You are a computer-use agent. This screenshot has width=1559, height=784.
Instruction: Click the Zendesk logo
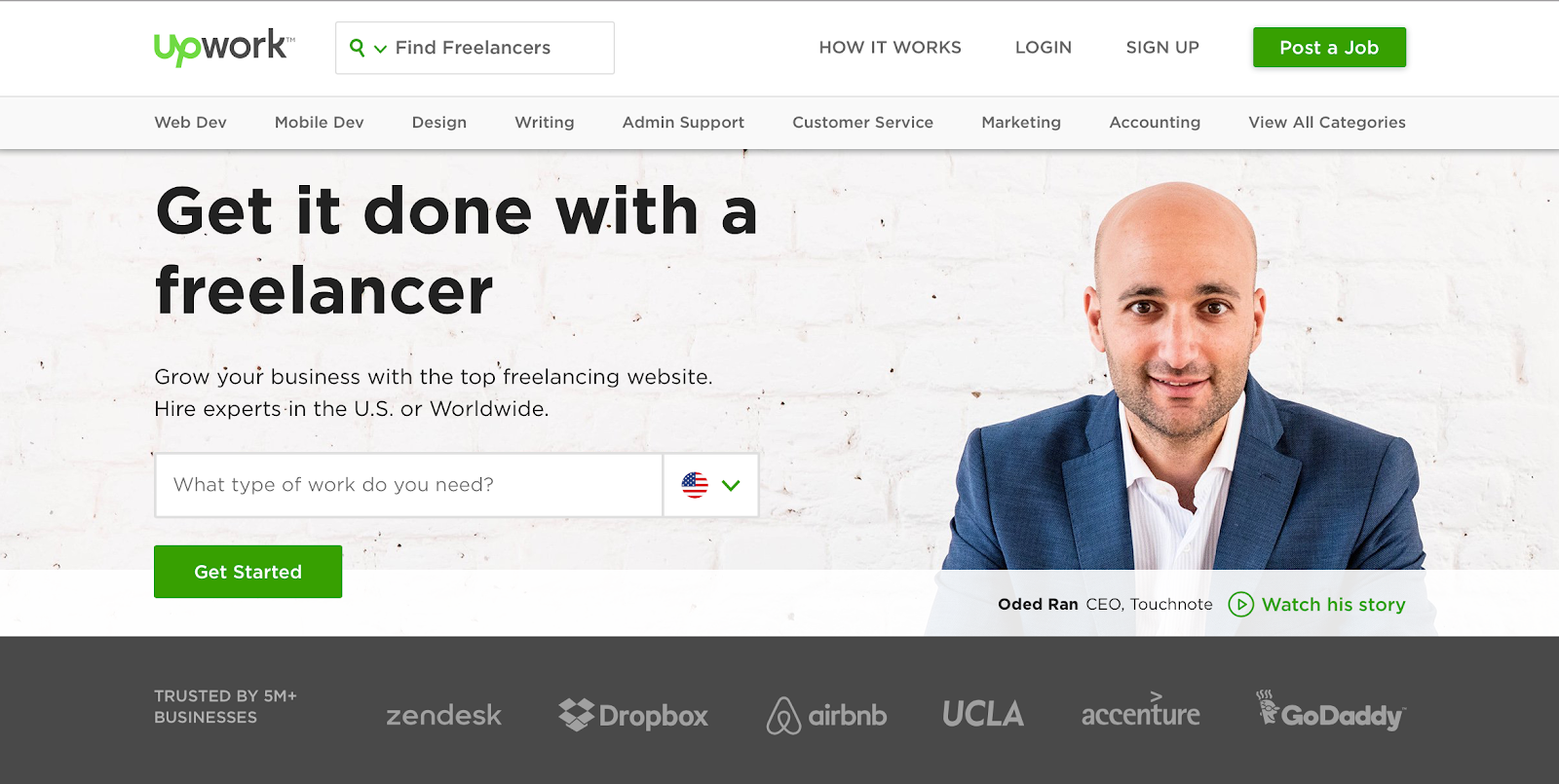coord(443,716)
